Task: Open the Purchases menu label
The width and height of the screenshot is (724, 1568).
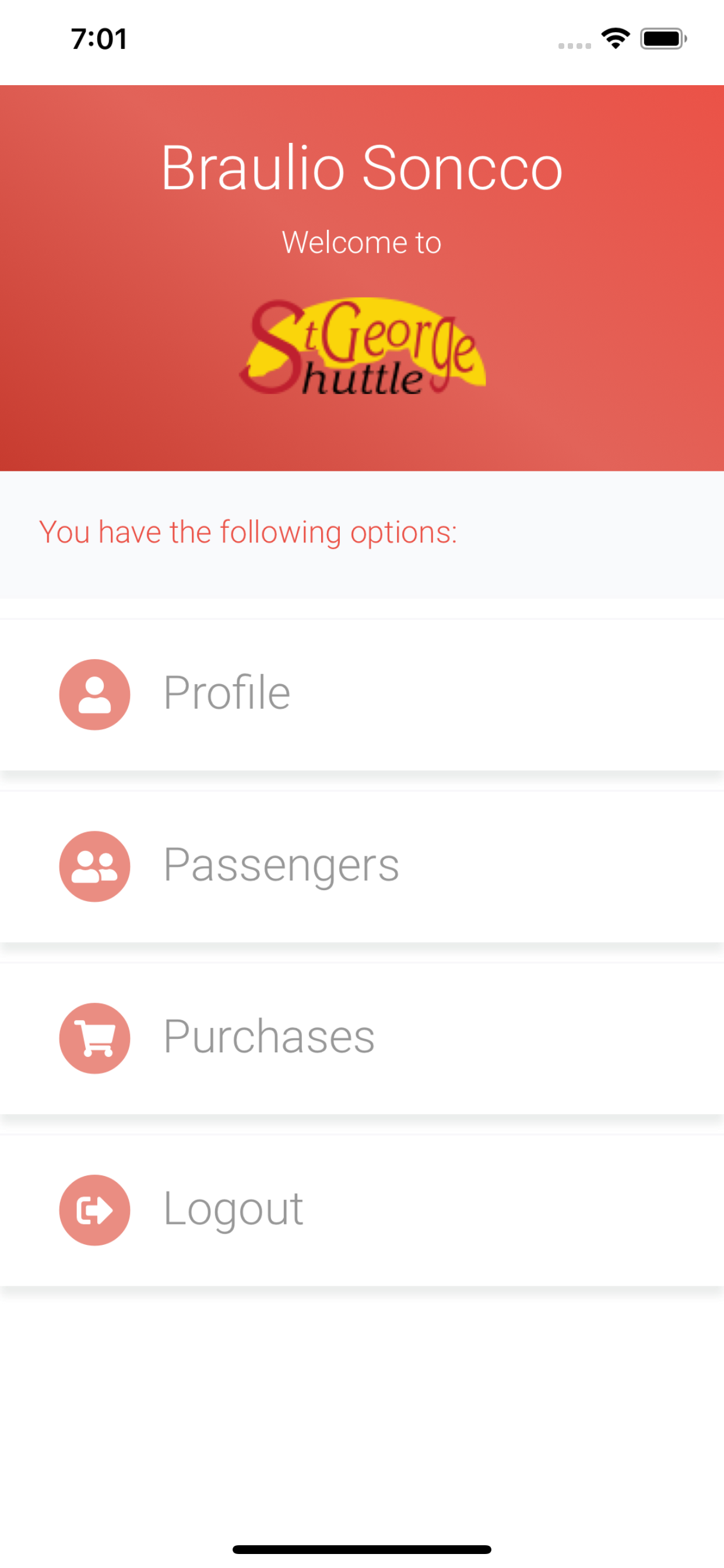Action: pyautogui.click(x=269, y=1036)
